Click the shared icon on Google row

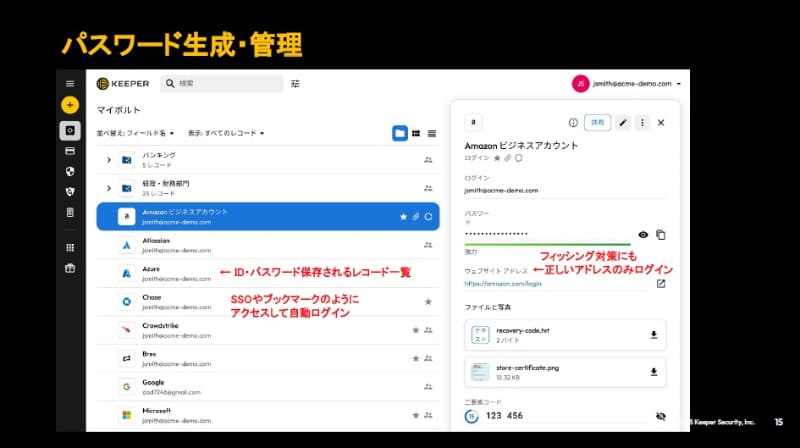tap(428, 387)
